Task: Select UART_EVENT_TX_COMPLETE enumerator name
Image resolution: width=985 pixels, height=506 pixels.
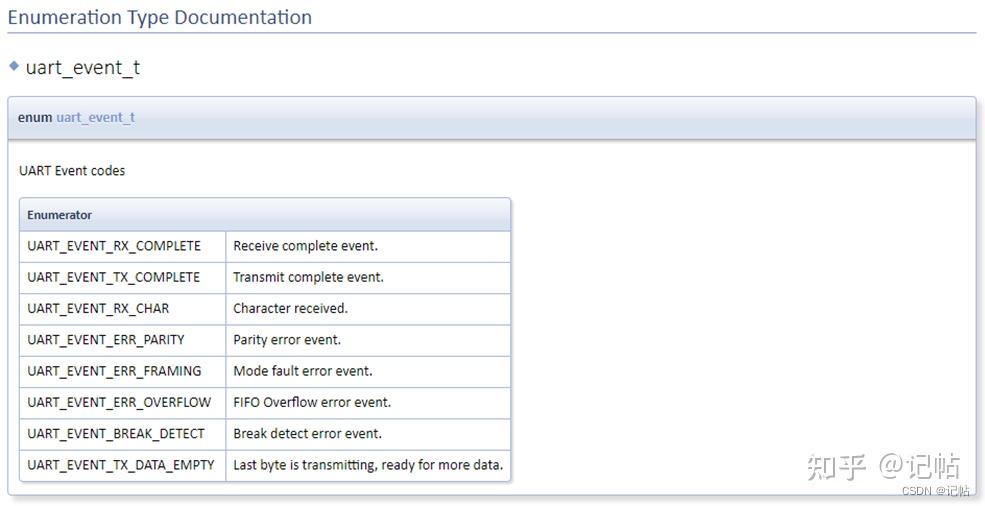Action: pos(113,277)
